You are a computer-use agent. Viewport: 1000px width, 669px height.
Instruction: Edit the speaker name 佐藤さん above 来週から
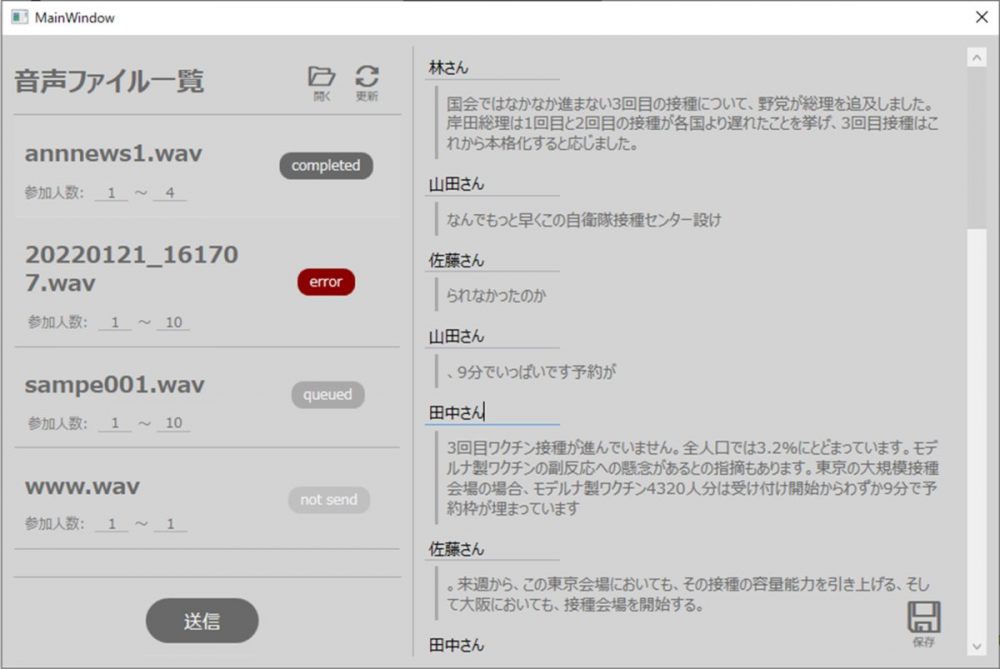pyautogui.click(x=492, y=549)
